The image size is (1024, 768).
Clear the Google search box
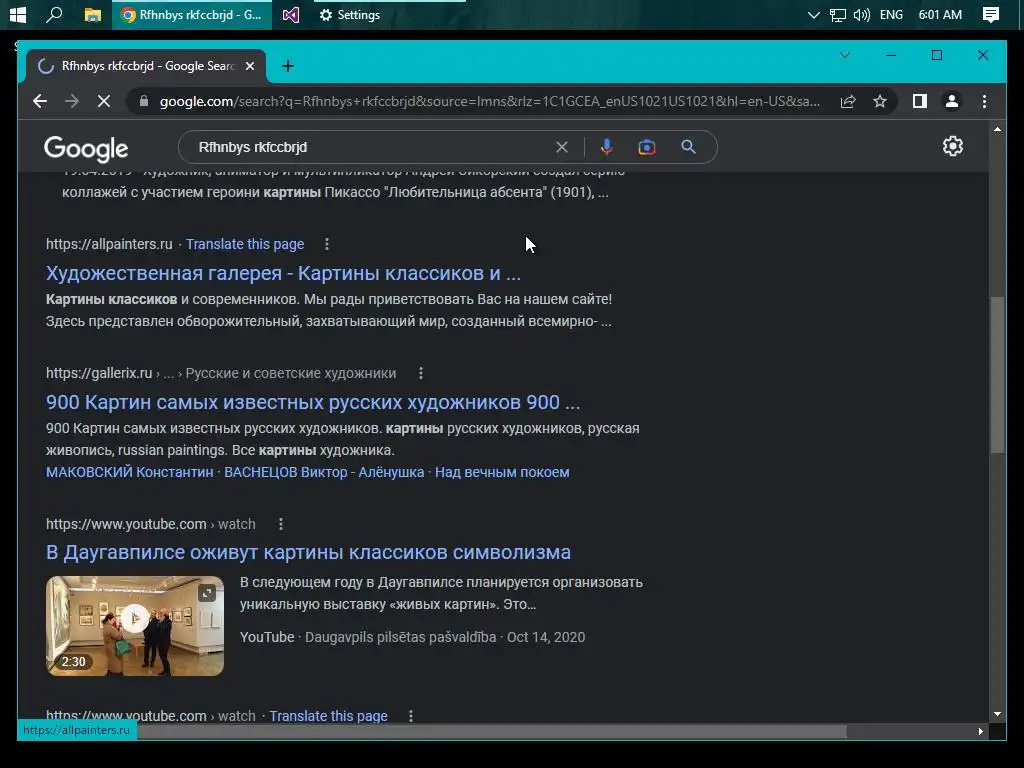(x=562, y=147)
